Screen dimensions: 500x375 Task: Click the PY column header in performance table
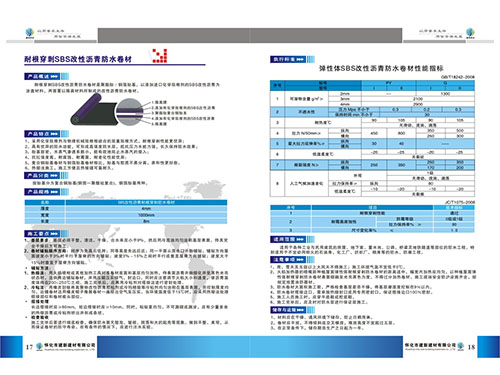coord(389,83)
